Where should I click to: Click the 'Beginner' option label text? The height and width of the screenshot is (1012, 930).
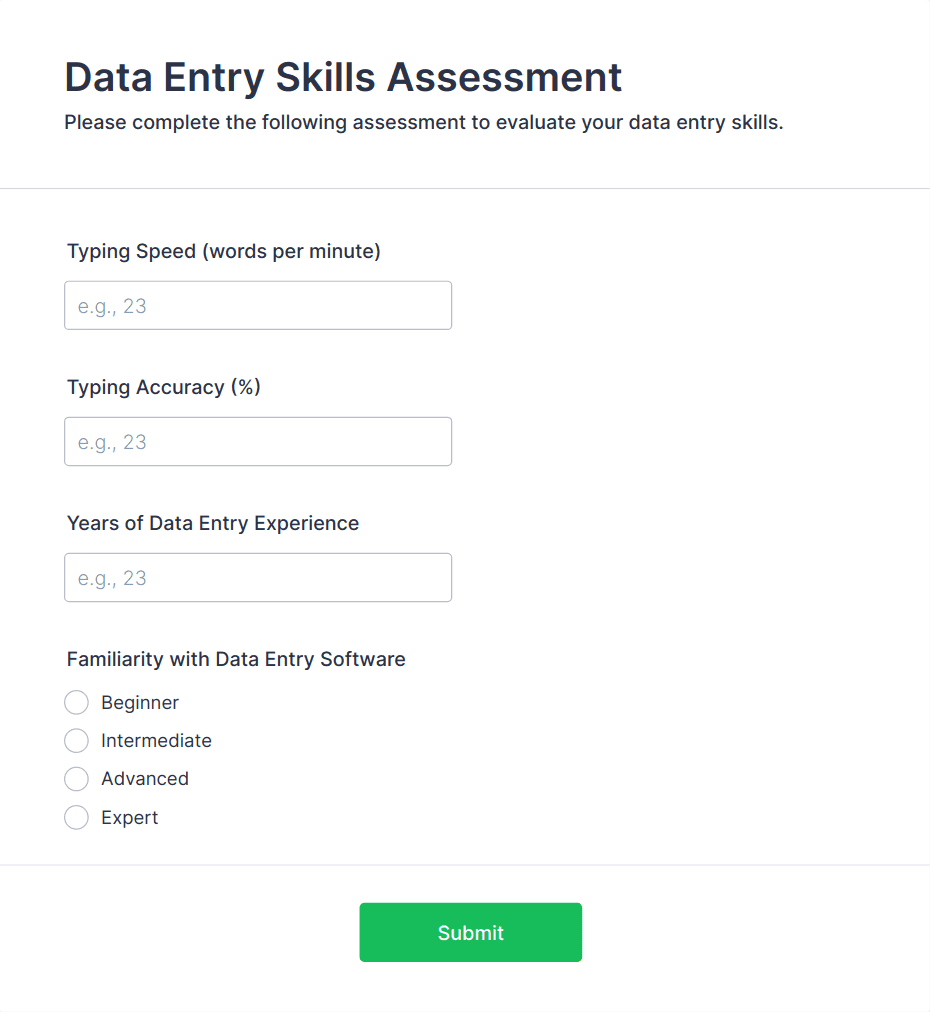click(139, 702)
